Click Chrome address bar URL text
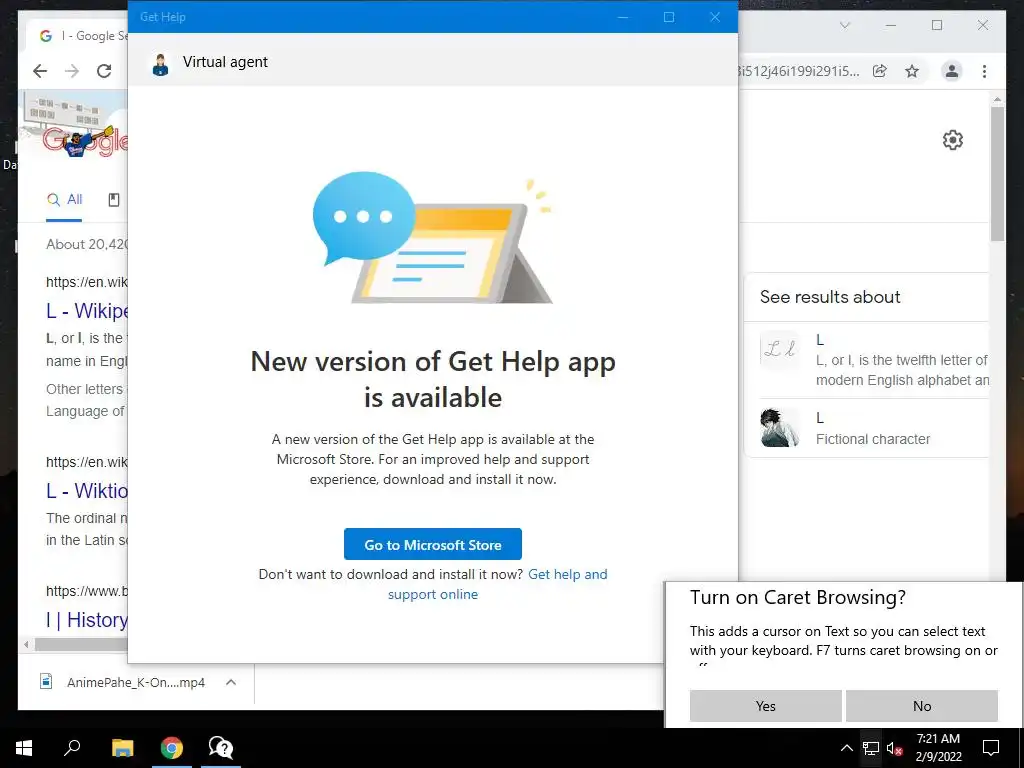 click(x=798, y=71)
